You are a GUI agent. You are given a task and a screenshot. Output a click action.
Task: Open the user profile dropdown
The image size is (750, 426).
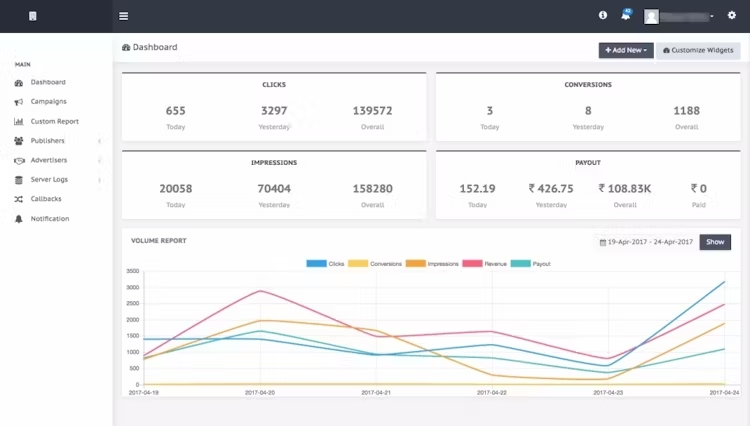tap(679, 16)
